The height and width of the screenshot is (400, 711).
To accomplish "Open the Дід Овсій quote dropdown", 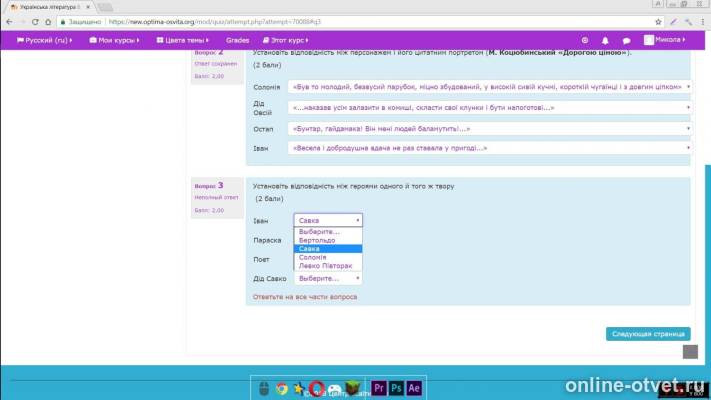I will click(490, 107).
